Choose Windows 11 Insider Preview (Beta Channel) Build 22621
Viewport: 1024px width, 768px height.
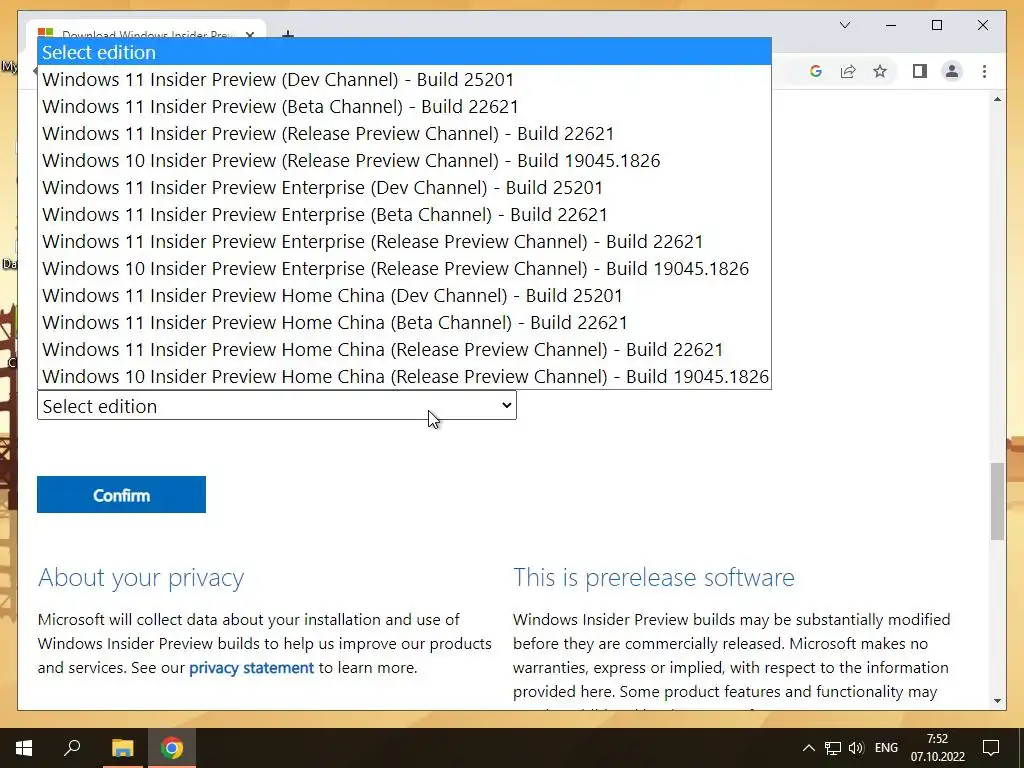pos(404,106)
